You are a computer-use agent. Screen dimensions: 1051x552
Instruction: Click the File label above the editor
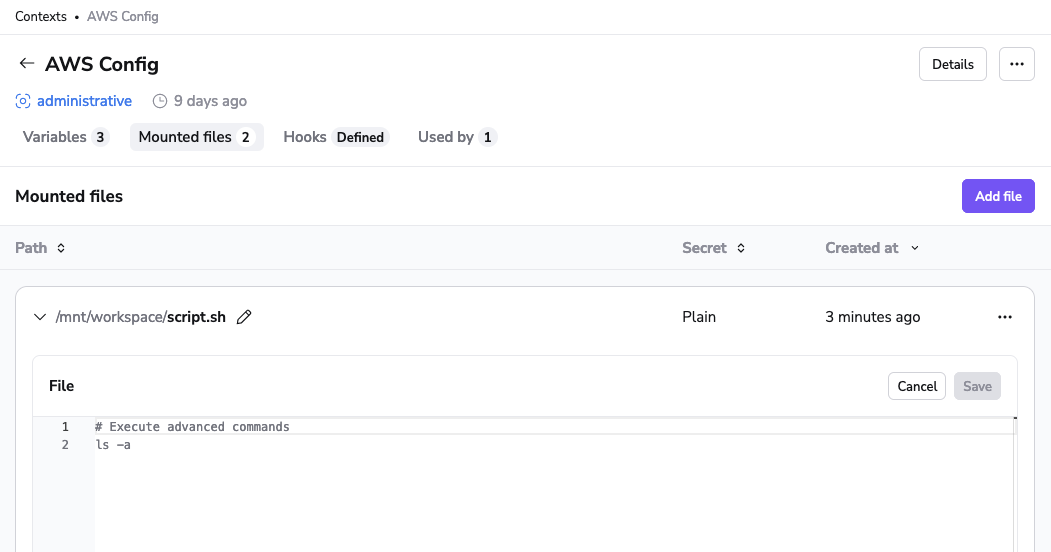62,386
